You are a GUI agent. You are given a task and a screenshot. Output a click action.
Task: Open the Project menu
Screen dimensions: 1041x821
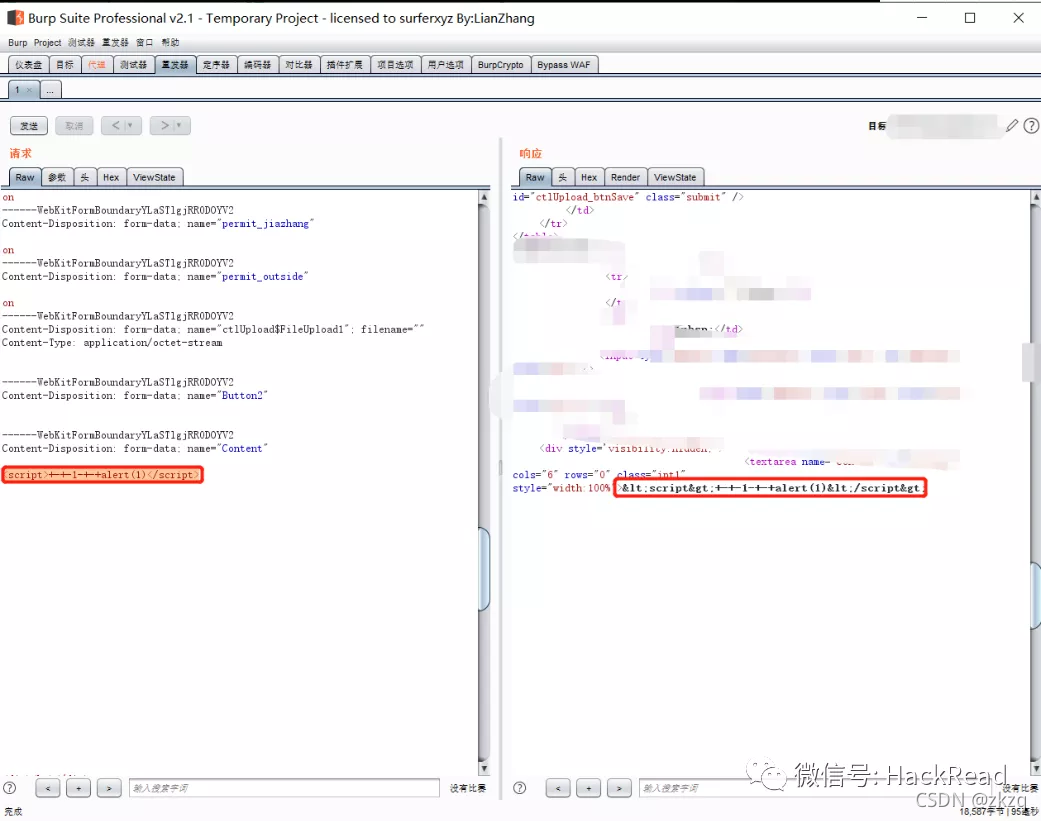click(47, 42)
